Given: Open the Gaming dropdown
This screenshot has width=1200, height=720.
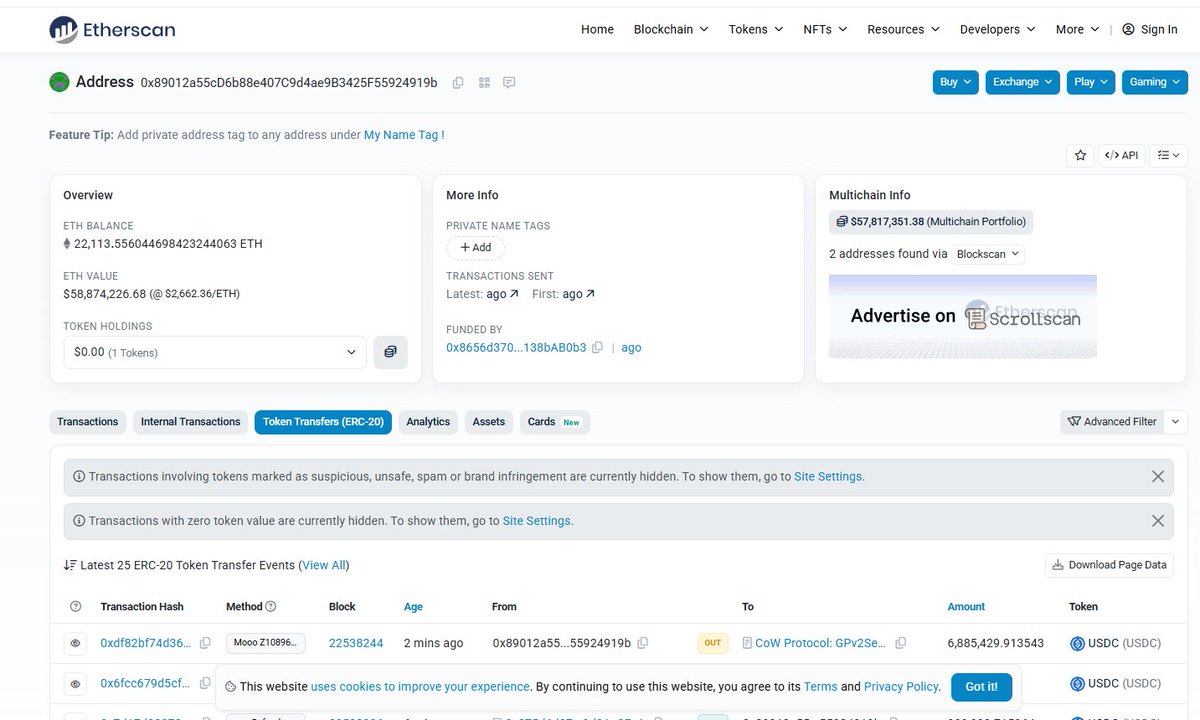Looking at the screenshot, I should coord(1155,82).
